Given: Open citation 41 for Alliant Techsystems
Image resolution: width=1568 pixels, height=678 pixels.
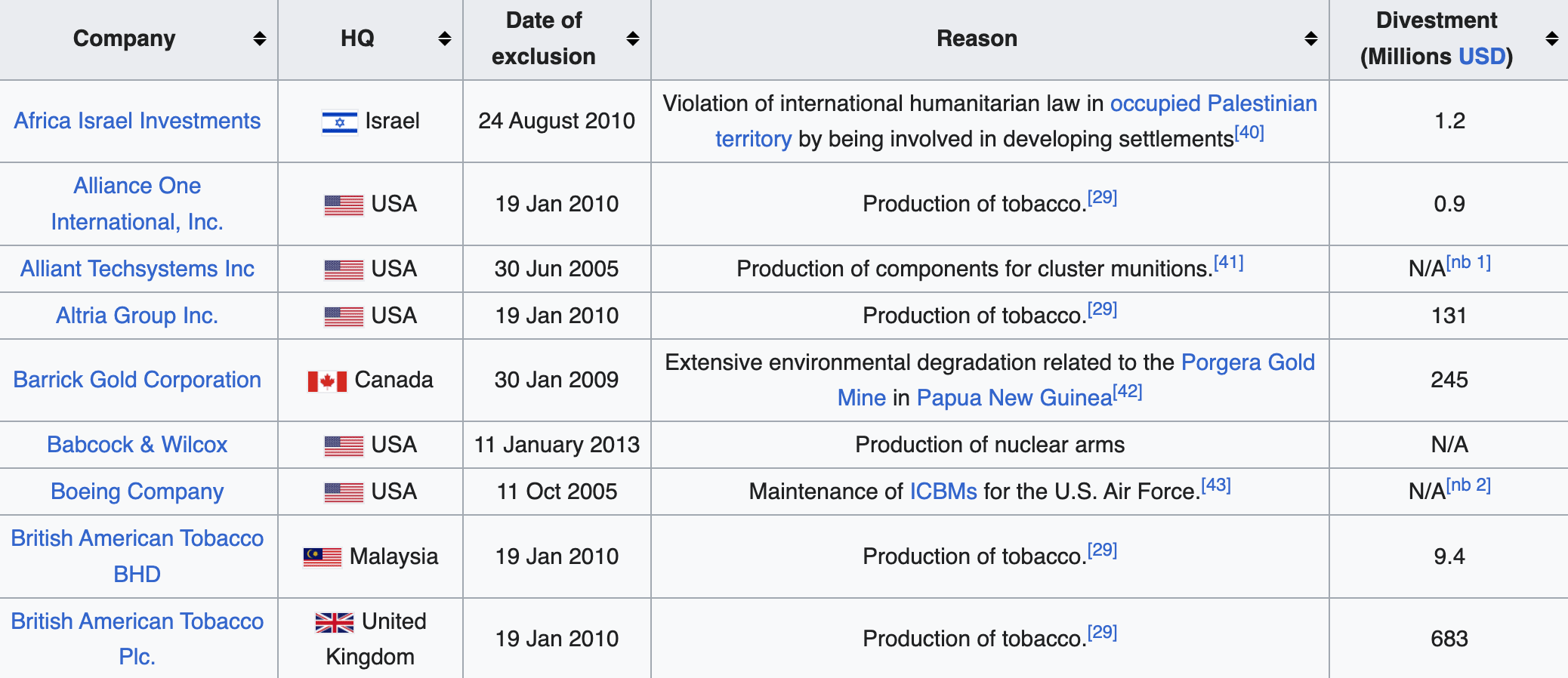Looking at the screenshot, I should coord(1228,263).
